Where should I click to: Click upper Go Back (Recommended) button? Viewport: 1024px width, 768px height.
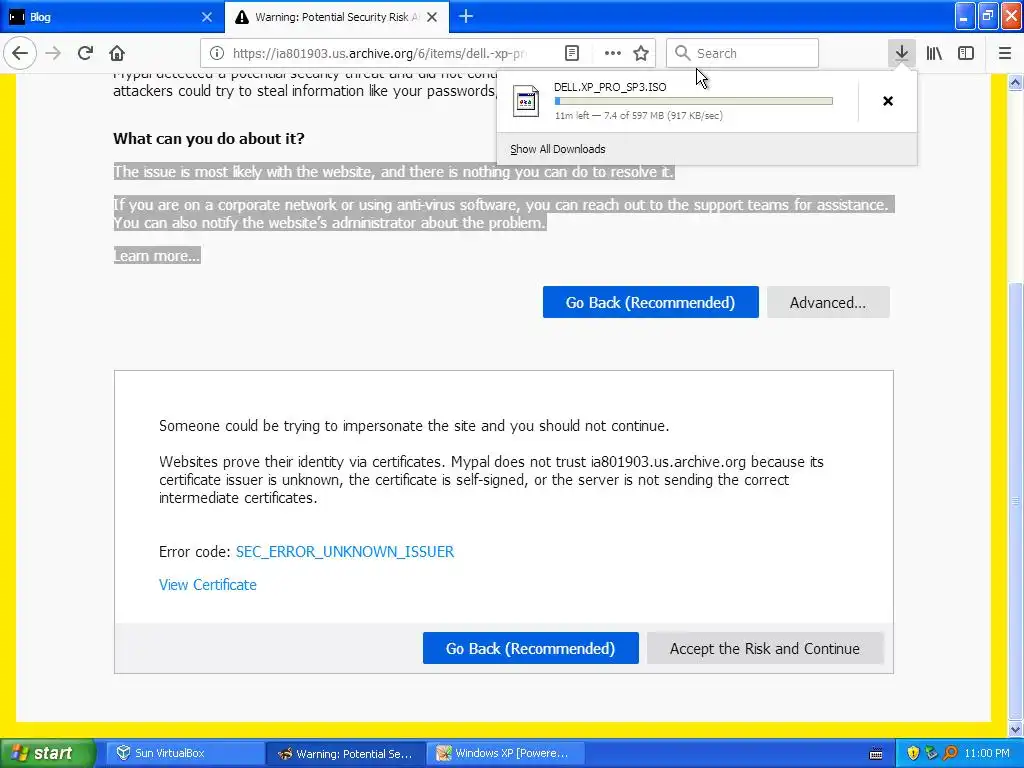point(650,302)
